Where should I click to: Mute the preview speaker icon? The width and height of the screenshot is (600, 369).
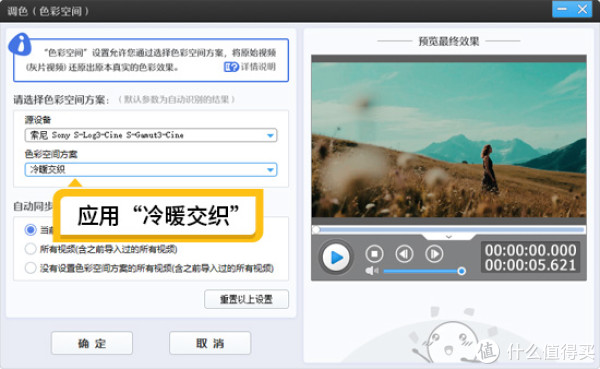pyautogui.click(x=372, y=271)
